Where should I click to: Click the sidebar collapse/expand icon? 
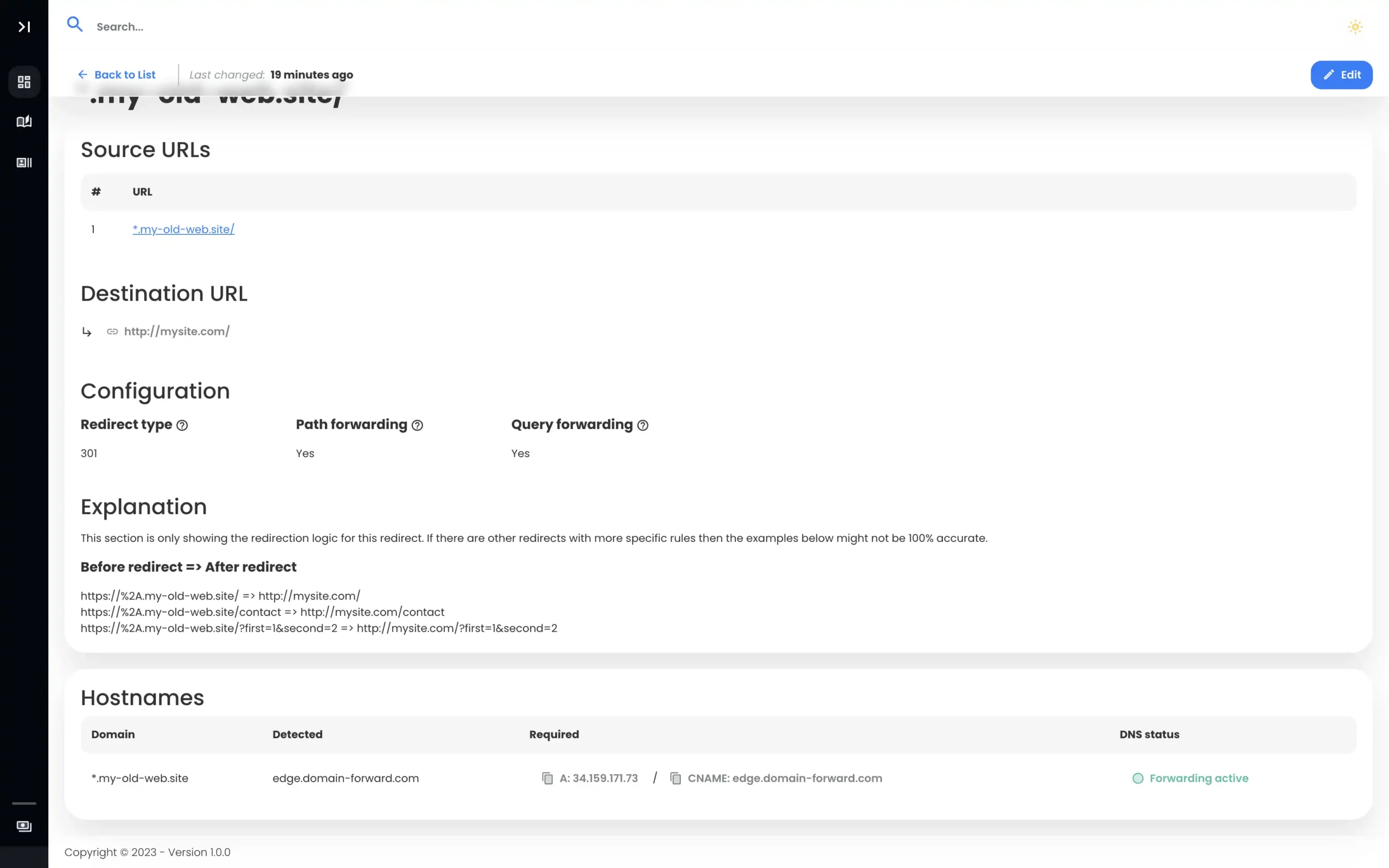point(24,26)
